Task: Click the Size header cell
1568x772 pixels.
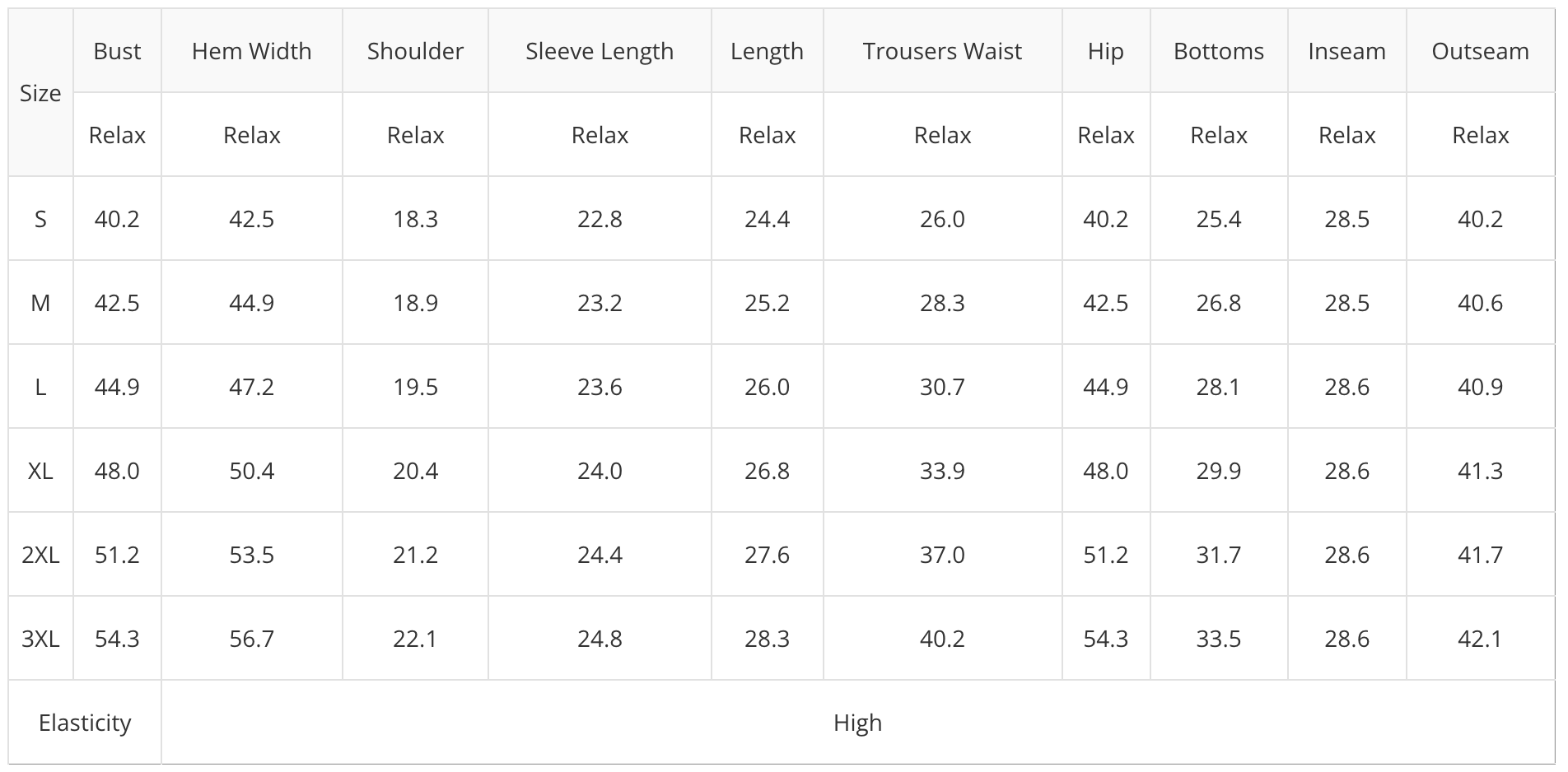Action: [x=40, y=93]
